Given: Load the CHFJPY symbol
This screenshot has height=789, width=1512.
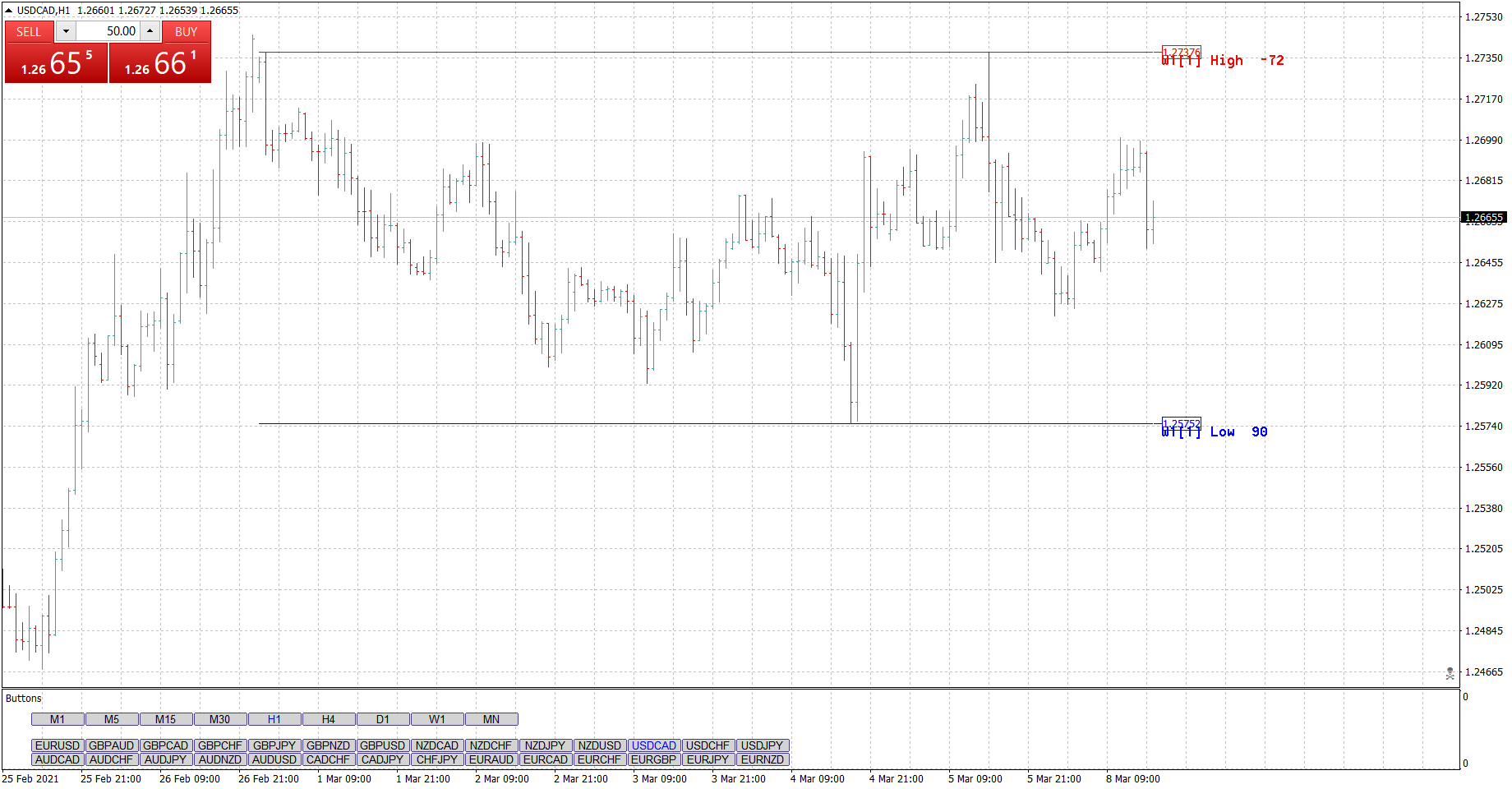Looking at the screenshot, I should coord(437,759).
